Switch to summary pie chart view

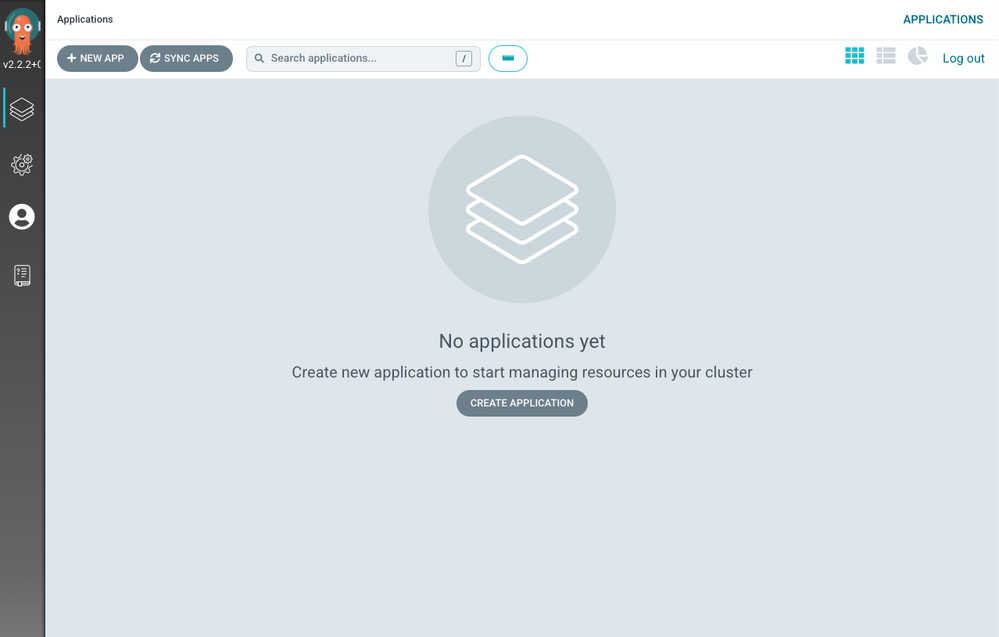tap(917, 56)
